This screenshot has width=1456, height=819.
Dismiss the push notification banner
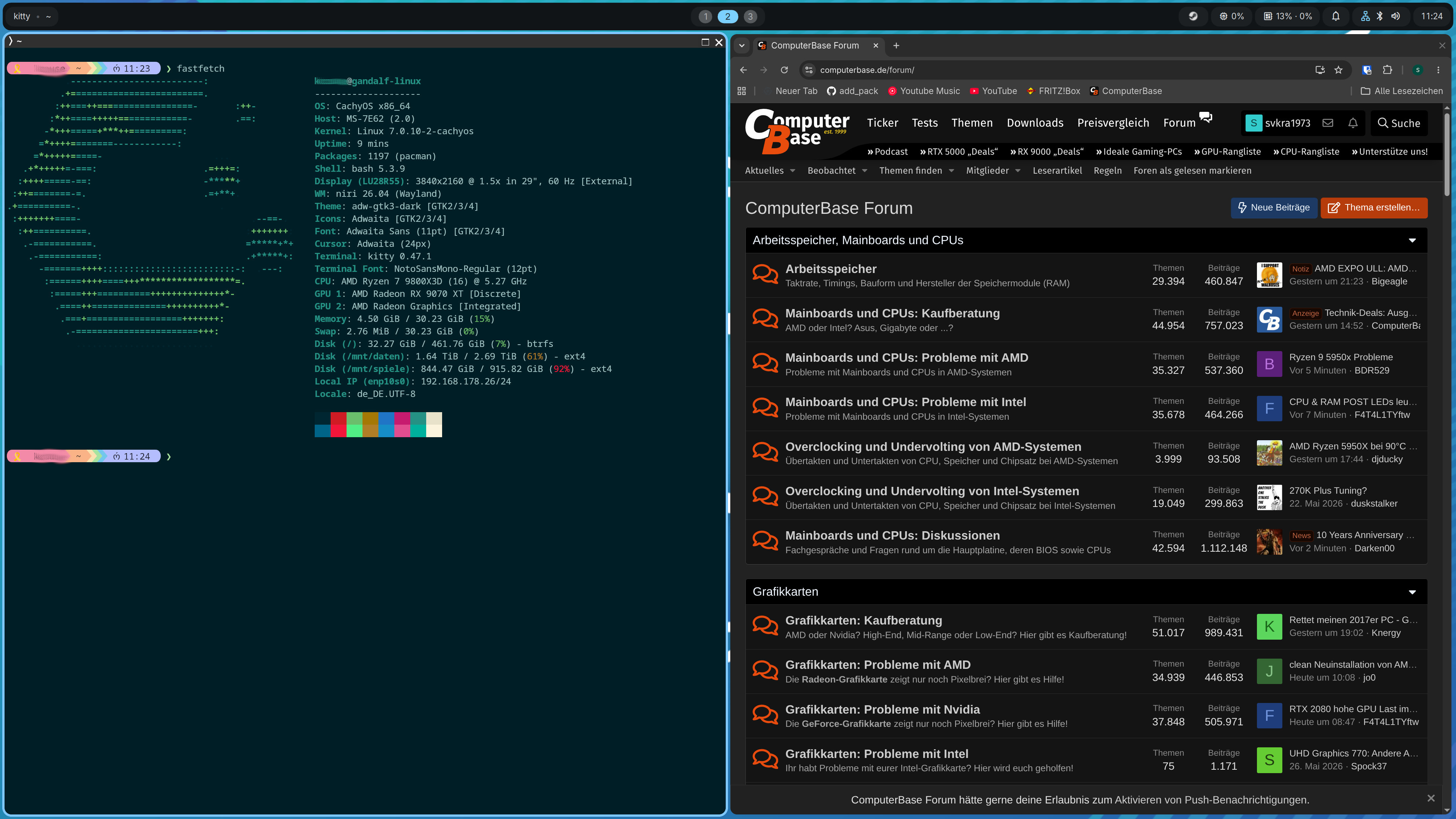click(1431, 799)
